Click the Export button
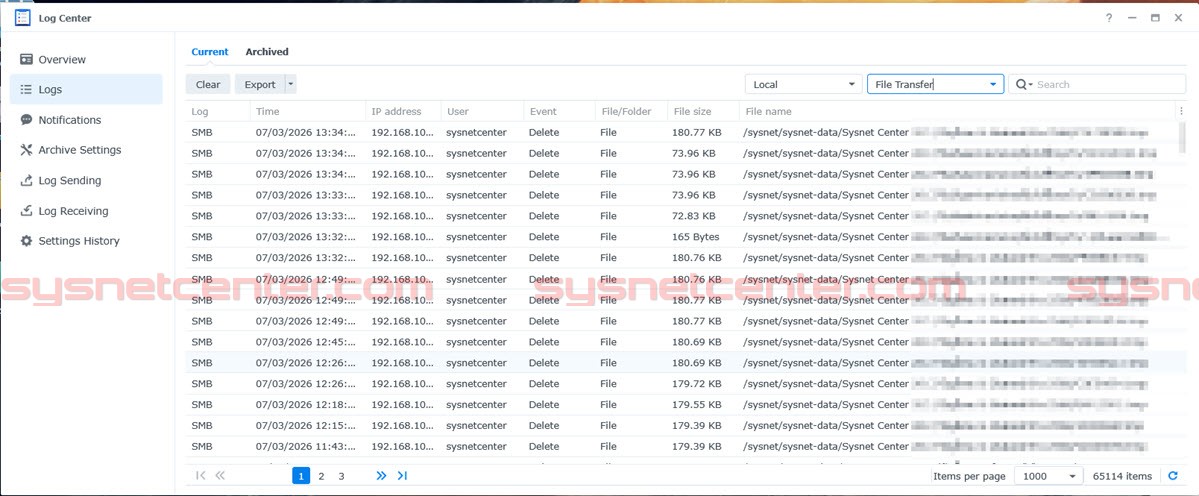Viewport: 1199px width, 496px height. [x=260, y=85]
